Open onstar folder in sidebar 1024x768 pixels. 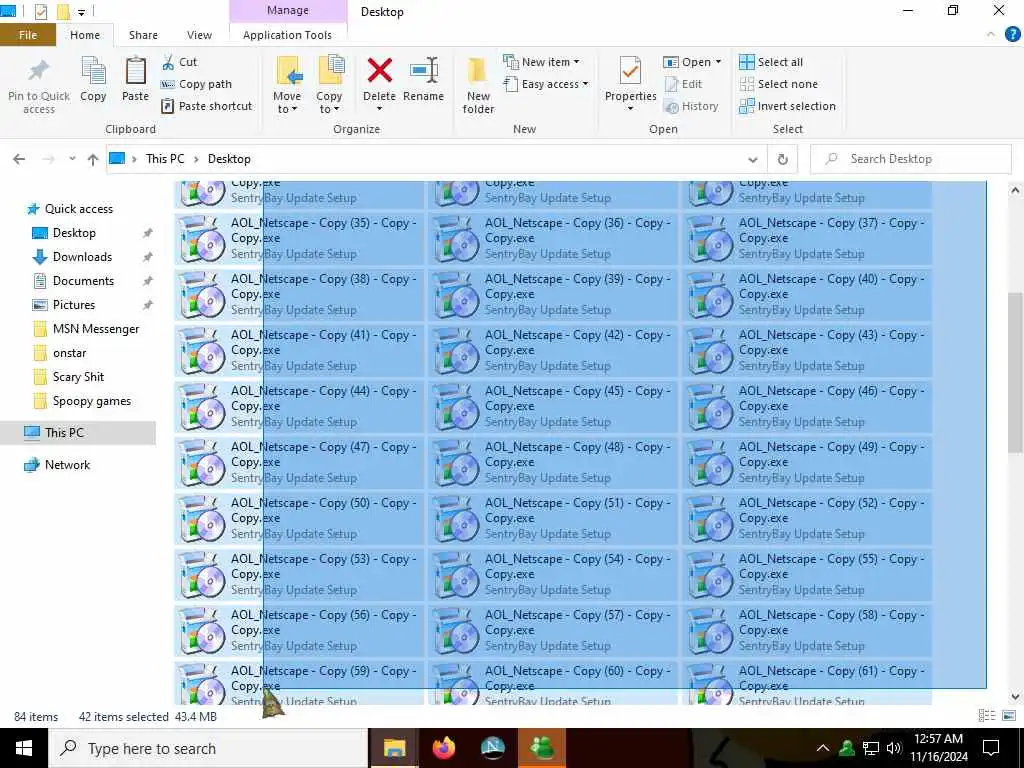70,353
